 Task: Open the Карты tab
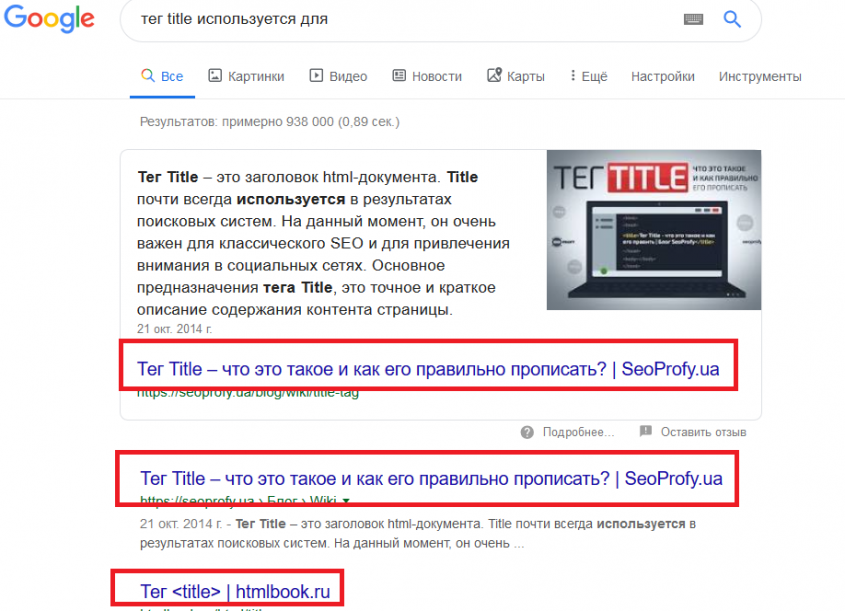point(516,76)
